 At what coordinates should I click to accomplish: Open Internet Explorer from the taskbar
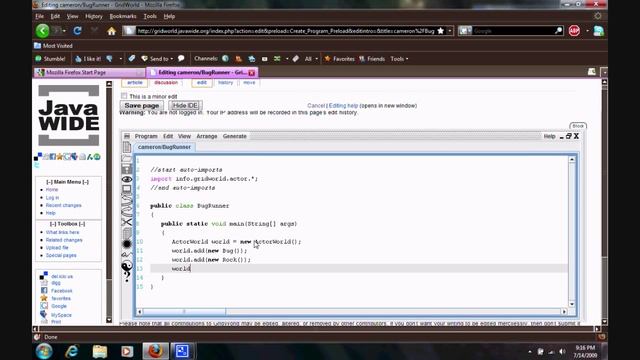pyautogui.click(x=72, y=351)
